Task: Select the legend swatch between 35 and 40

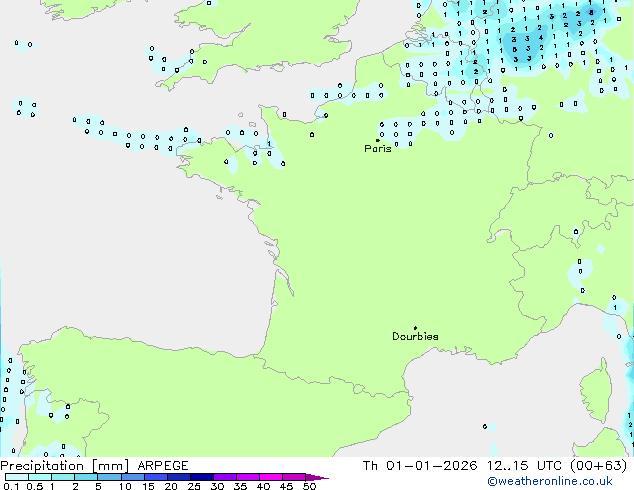Action: [248, 477]
